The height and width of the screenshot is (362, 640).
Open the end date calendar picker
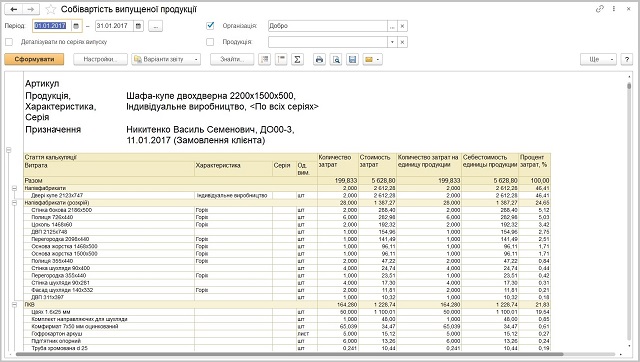(x=138, y=26)
